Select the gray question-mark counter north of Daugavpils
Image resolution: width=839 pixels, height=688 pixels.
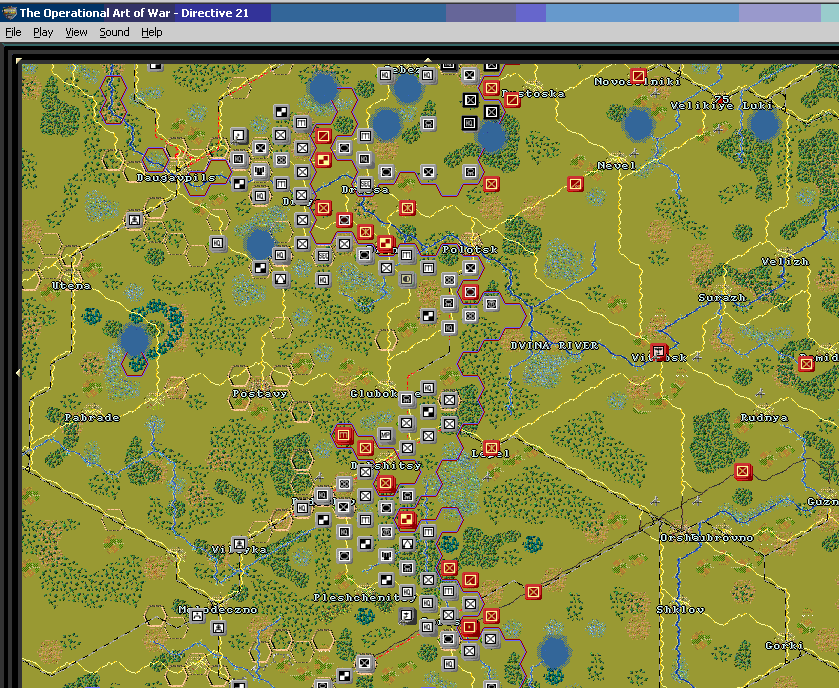pos(239,135)
